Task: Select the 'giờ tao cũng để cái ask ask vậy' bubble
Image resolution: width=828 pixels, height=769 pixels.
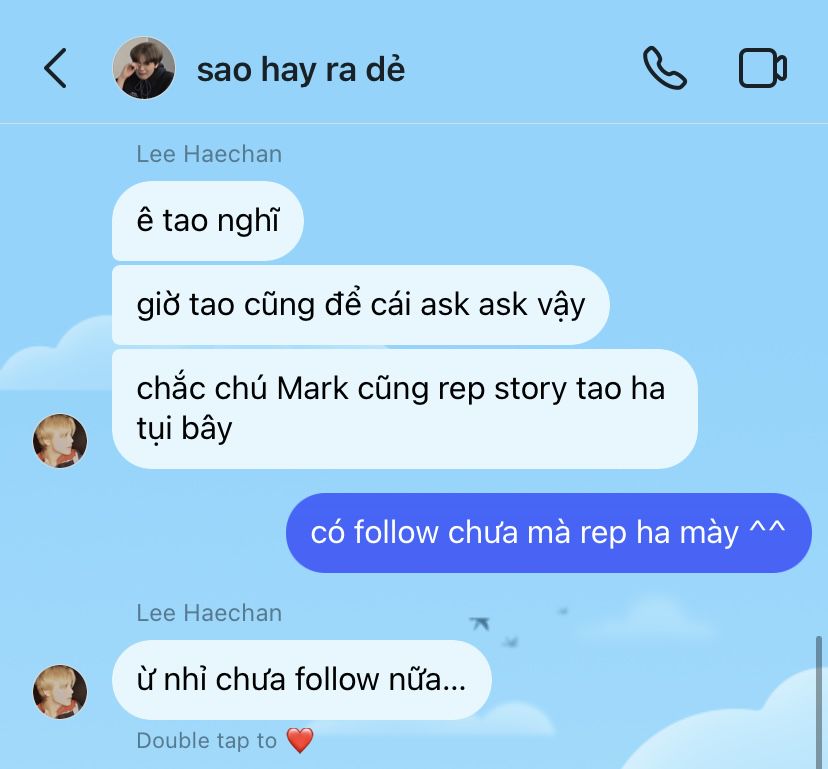Action: coord(361,305)
